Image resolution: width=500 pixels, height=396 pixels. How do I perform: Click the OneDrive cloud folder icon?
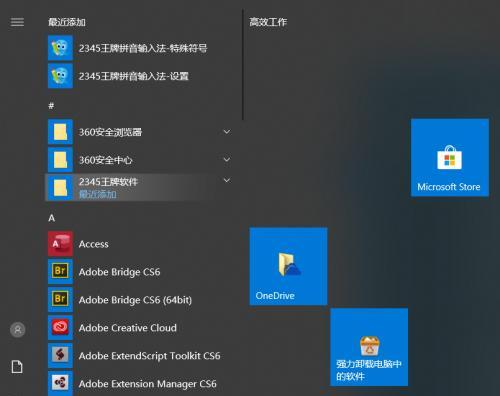[289, 264]
